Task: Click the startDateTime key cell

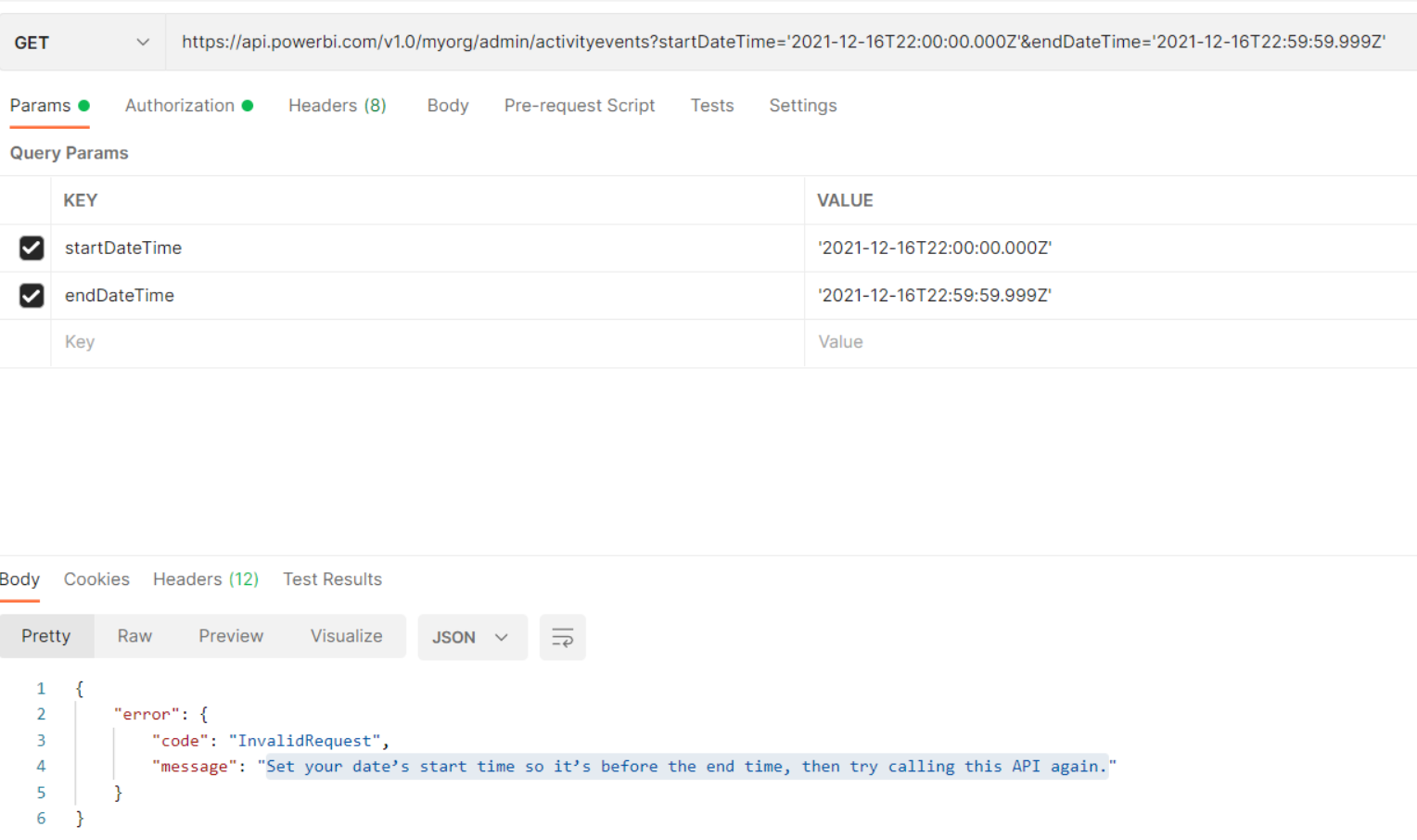Action: coord(427,248)
